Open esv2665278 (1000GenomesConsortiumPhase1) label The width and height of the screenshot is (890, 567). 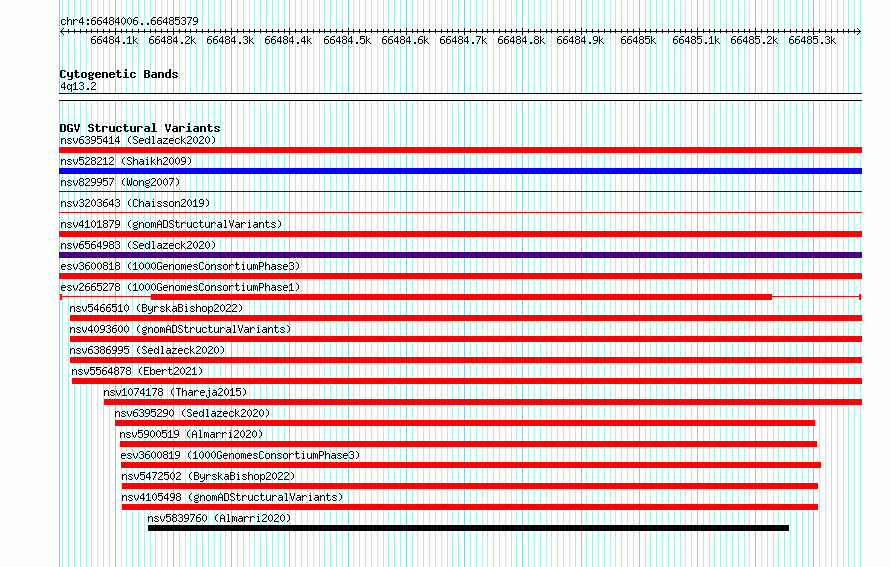coord(180,287)
